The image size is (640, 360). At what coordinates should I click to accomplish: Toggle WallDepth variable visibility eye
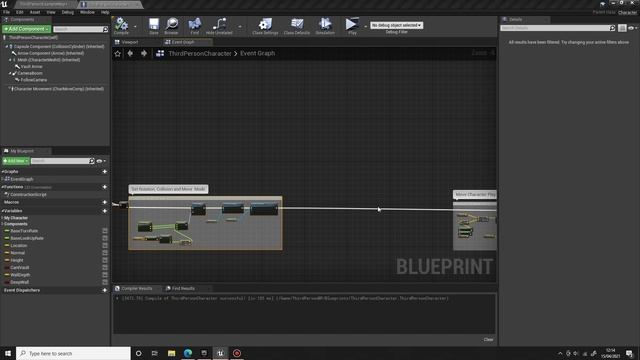105,275
